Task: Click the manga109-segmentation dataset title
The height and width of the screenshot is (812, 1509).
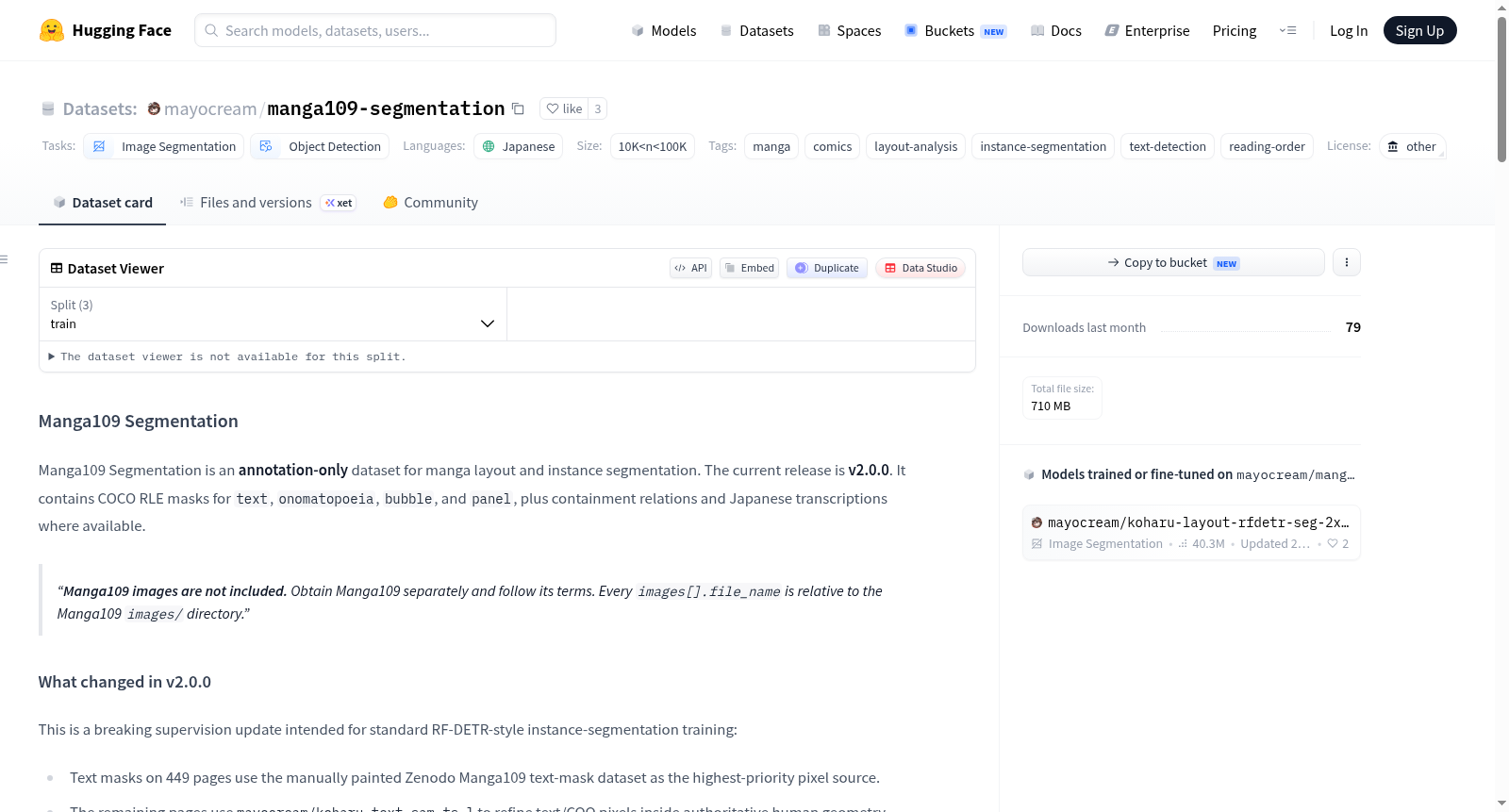Action: [386, 108]
